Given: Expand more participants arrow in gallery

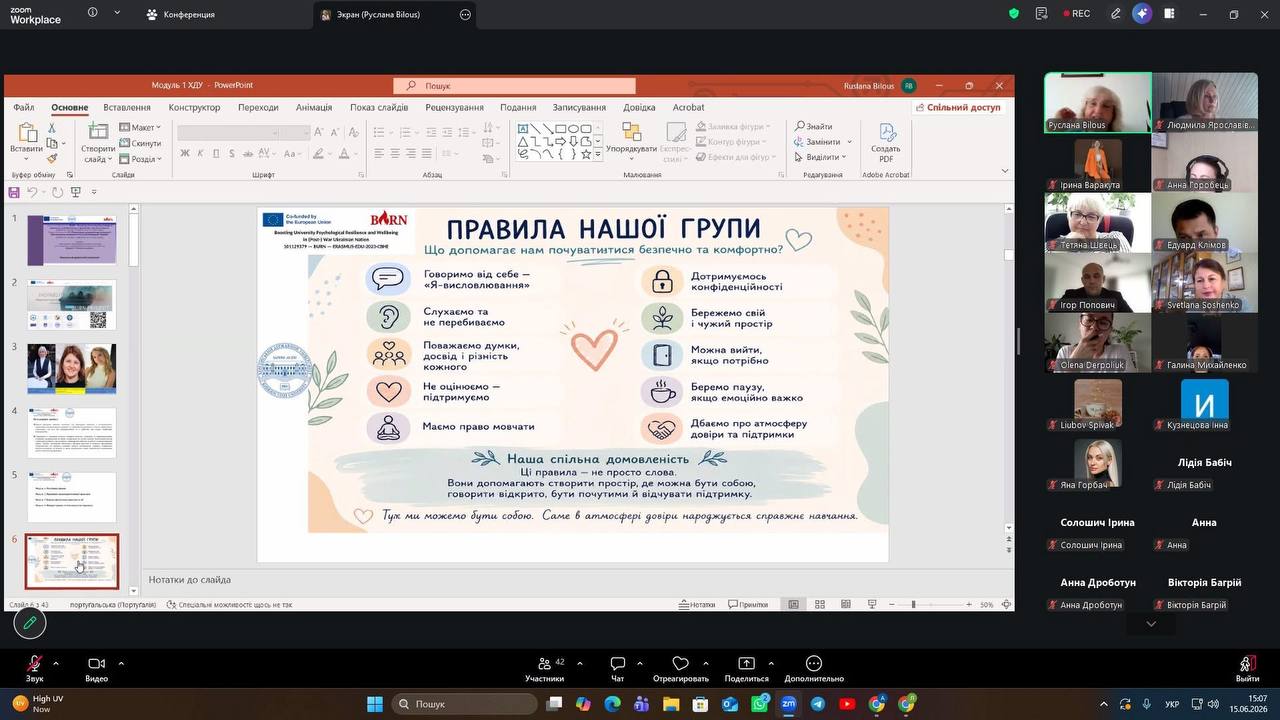Looking at the screenshot, I should pos(1151,623).
